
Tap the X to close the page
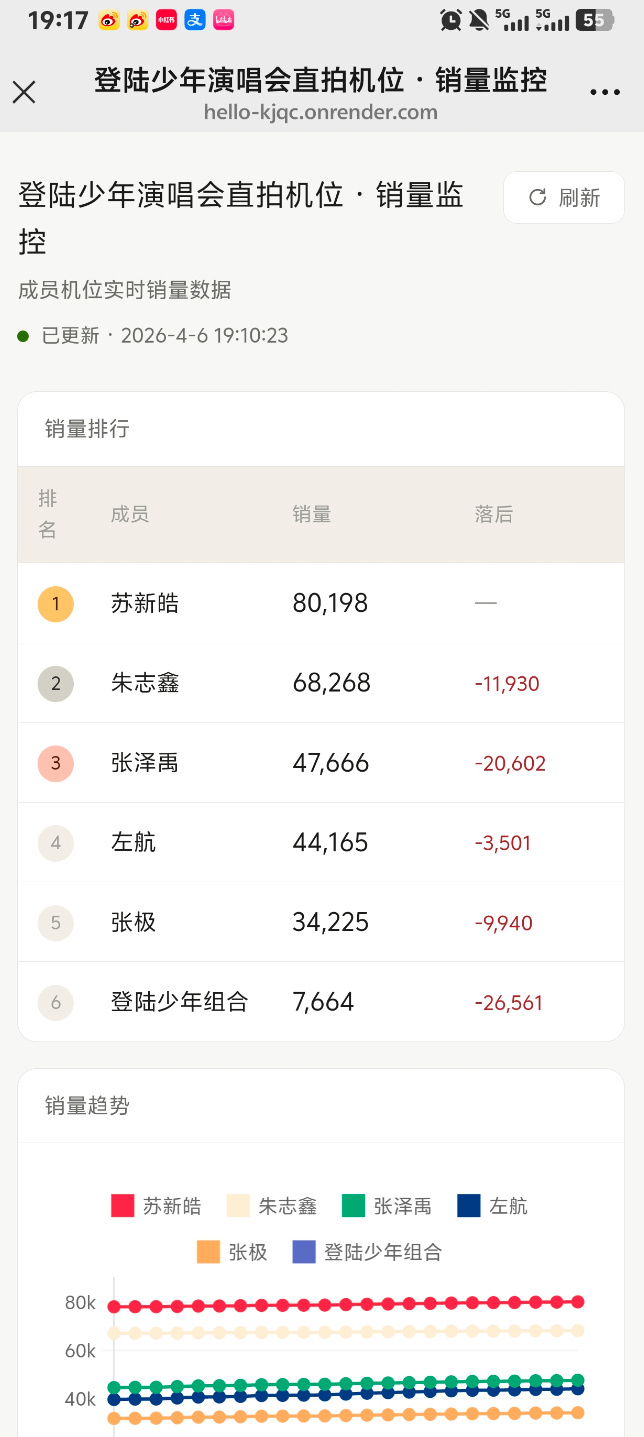[x=24, y=91]
